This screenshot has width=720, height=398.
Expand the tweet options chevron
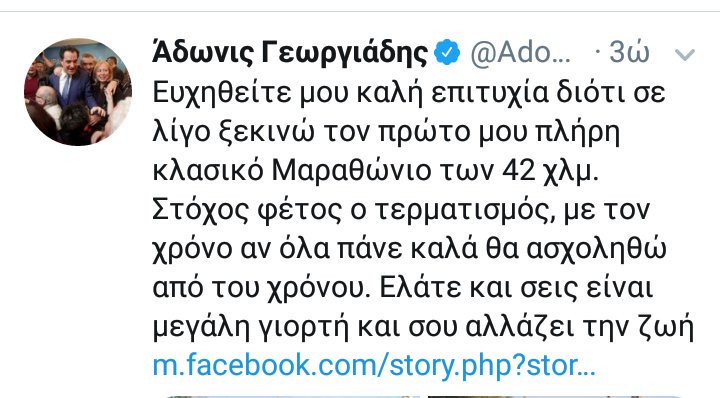[x=685, y=55]
